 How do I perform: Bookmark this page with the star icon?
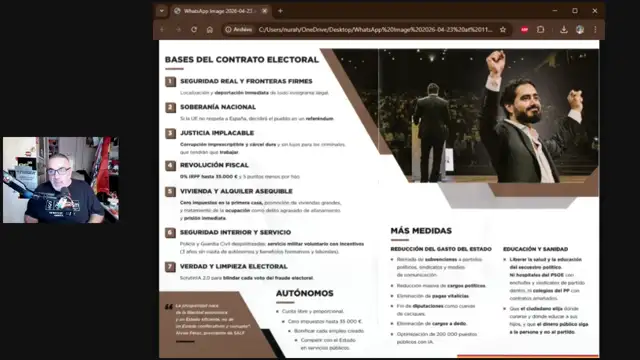503,30
